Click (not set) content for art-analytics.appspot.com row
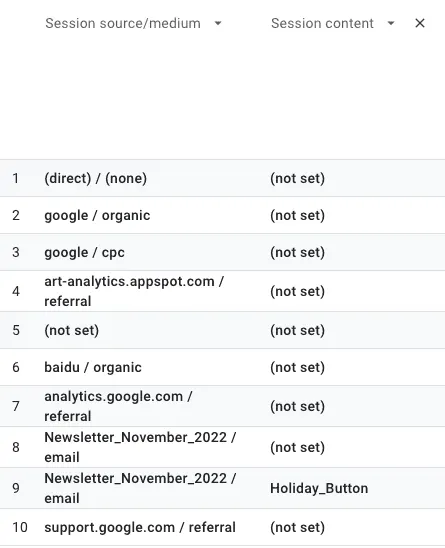The height and width of the screenshot is (548, 445). (297, 291)
